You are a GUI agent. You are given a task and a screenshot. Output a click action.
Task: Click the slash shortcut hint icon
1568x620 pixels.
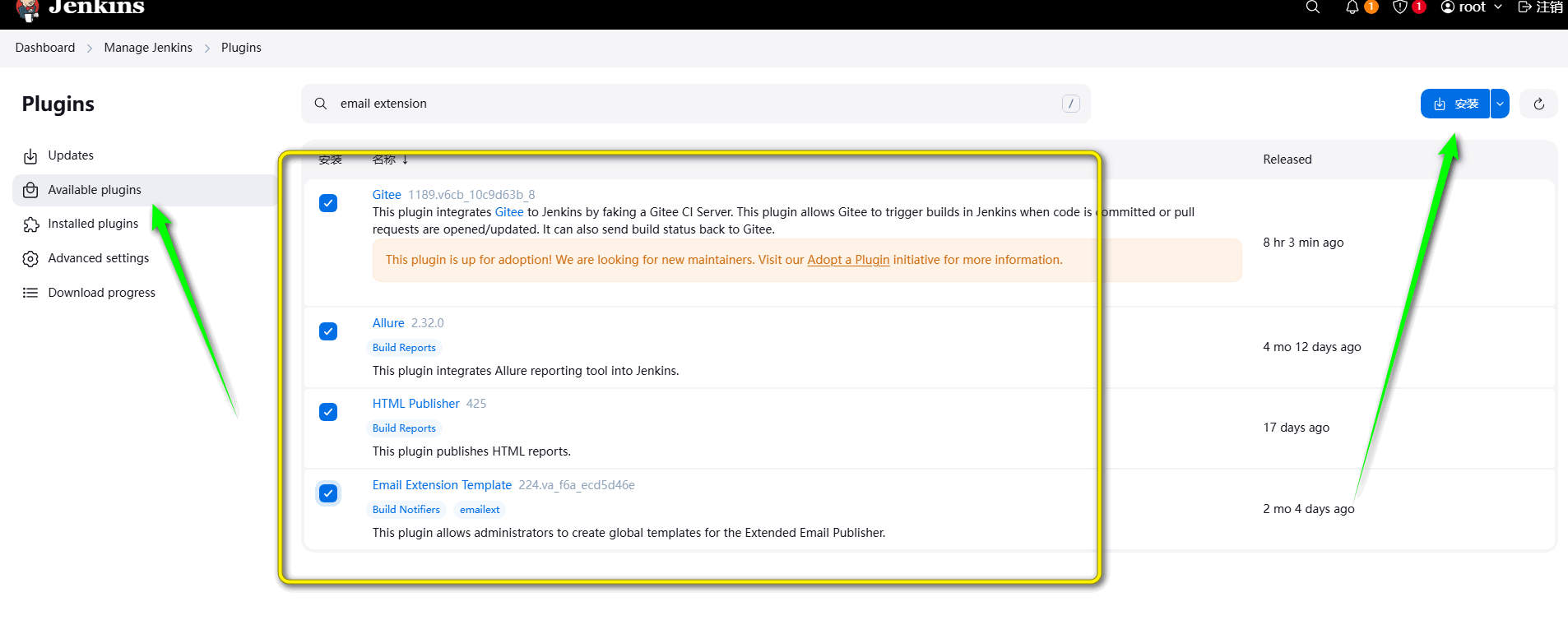coord(1070,104)
